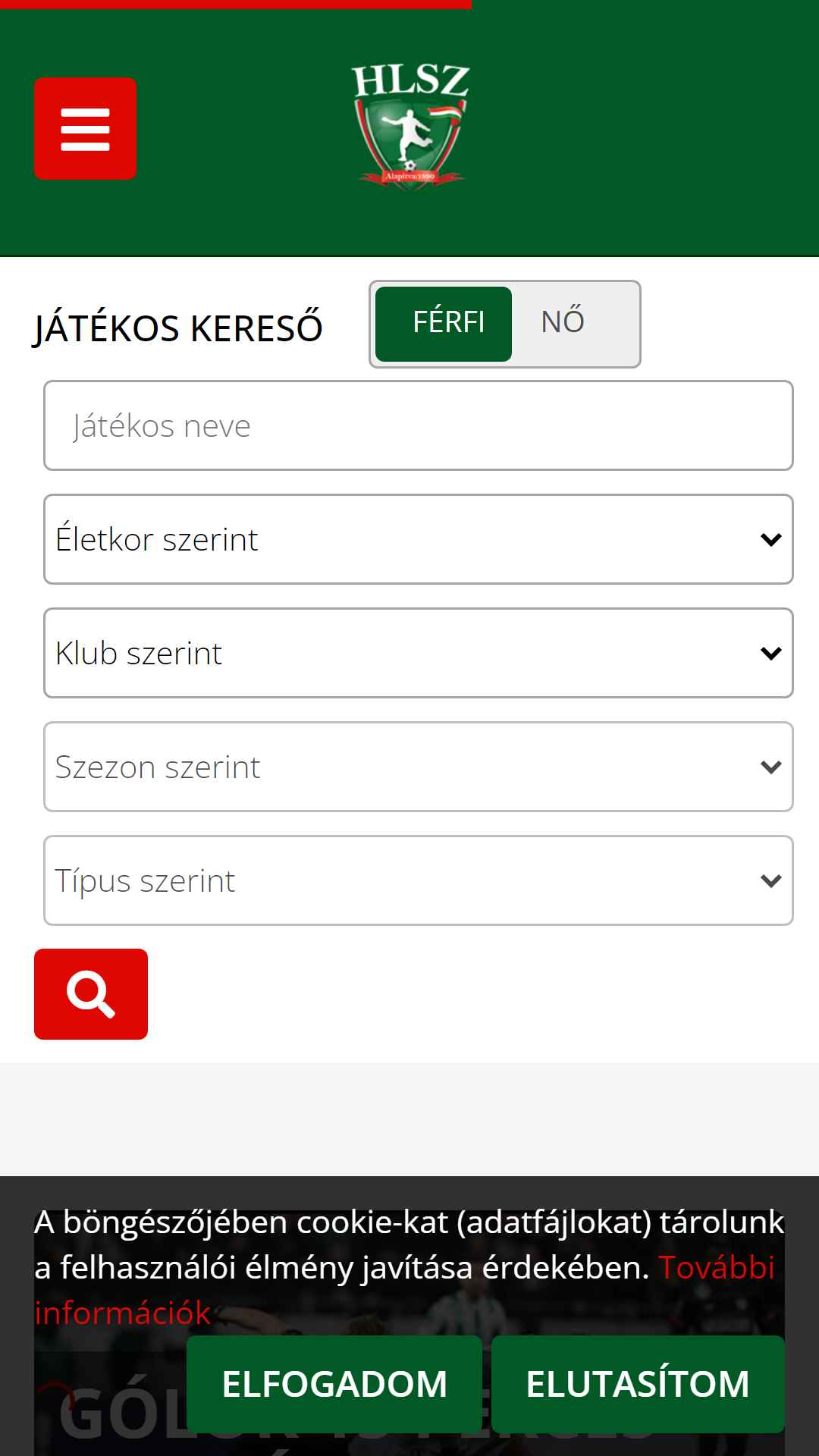Accept cookies with the ELFOGADOM button
Image resolution: width=819 pixels, height=1456 pixels.
[334, 1384]
